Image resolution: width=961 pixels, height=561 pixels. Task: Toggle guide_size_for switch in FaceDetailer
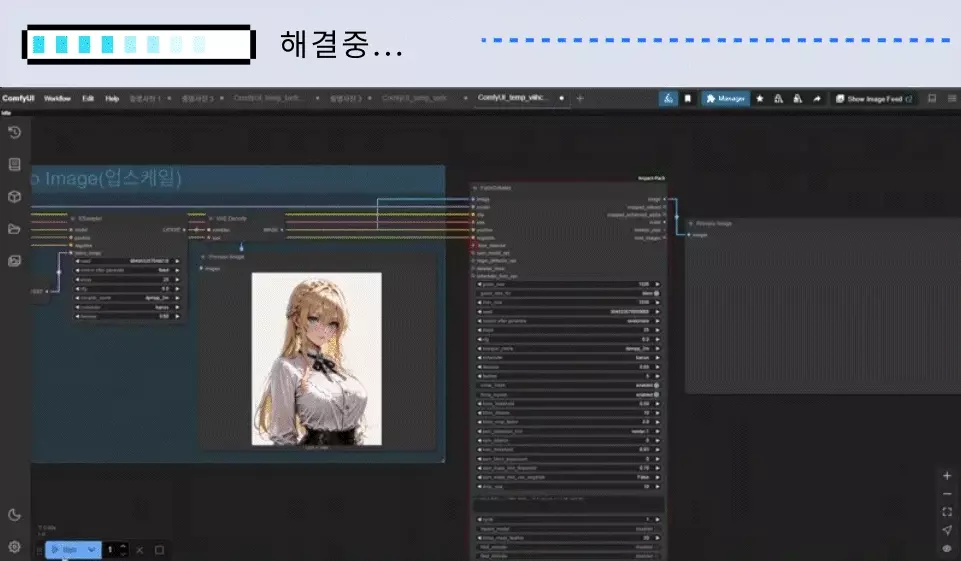656,293
